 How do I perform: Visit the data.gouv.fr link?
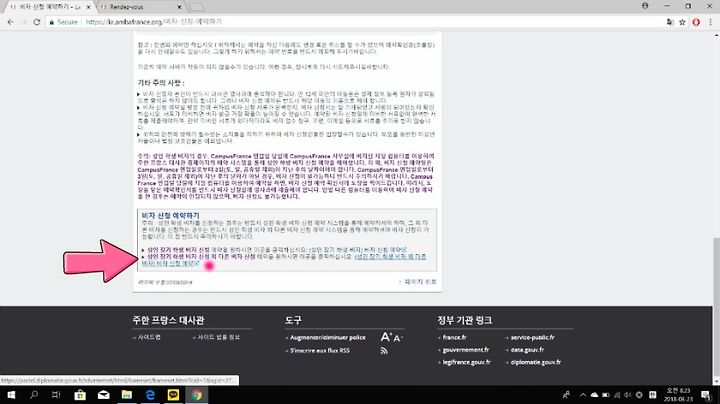tap(527, 350)
